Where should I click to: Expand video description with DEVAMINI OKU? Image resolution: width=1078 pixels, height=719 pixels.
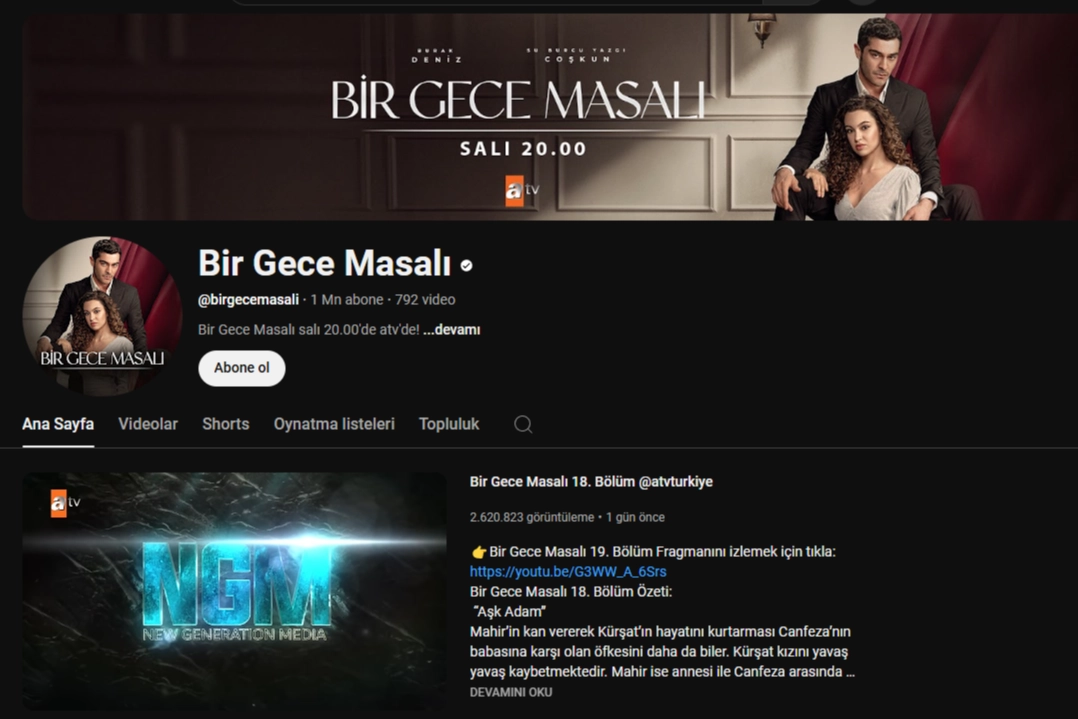point(511,692)
